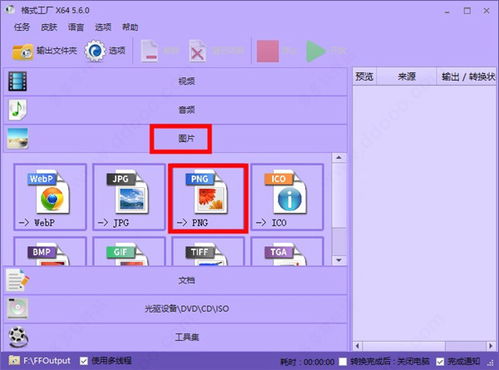Viewport: 499px width, 370px height.
Task: Enable 转换完成后:关闭电脑 shutdown checkbox
Action: pos(343,362)
